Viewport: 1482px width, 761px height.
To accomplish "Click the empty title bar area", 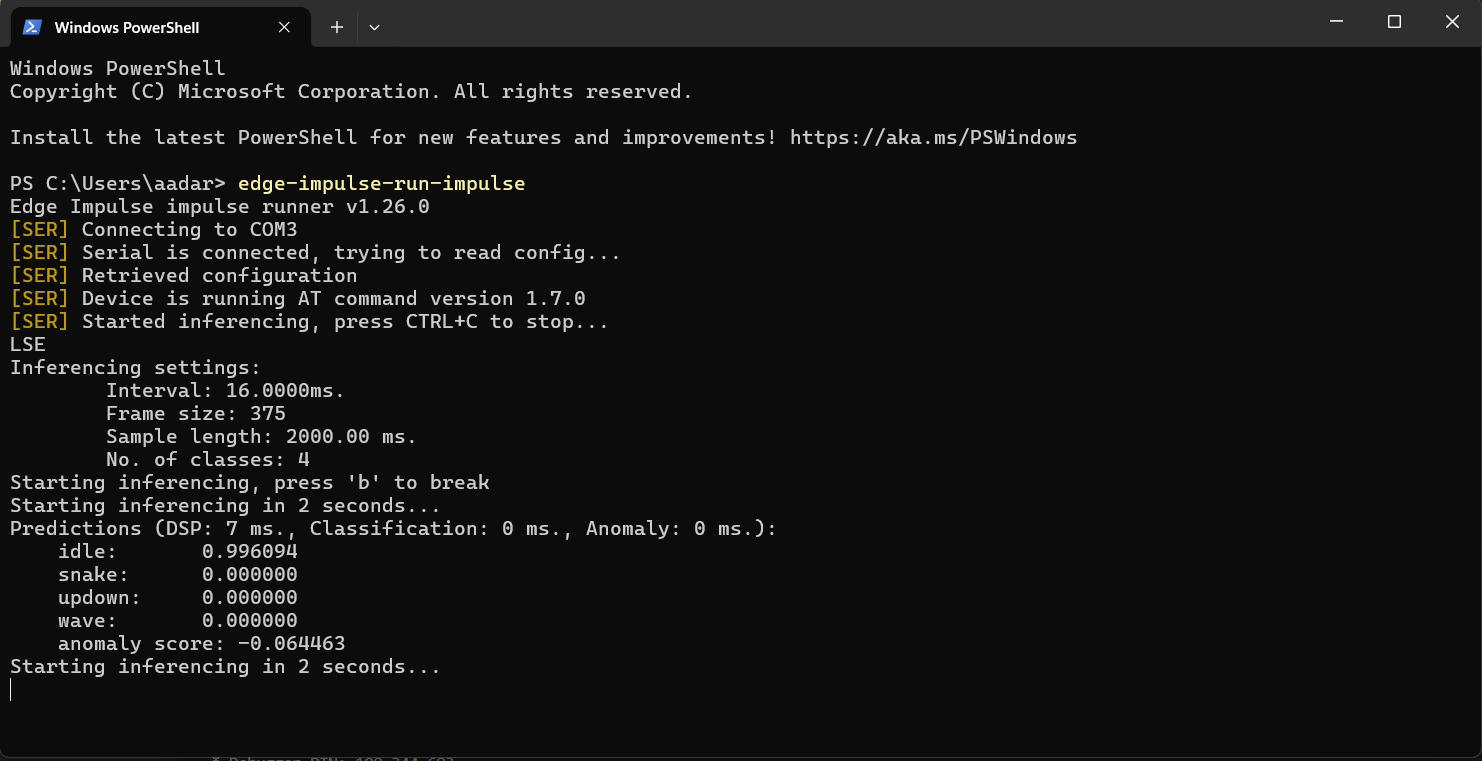I will coord(850,23).
